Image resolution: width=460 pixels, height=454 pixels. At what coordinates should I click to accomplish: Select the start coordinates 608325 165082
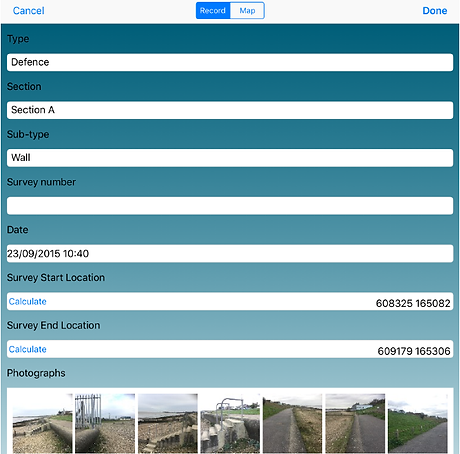coord(413,303)
